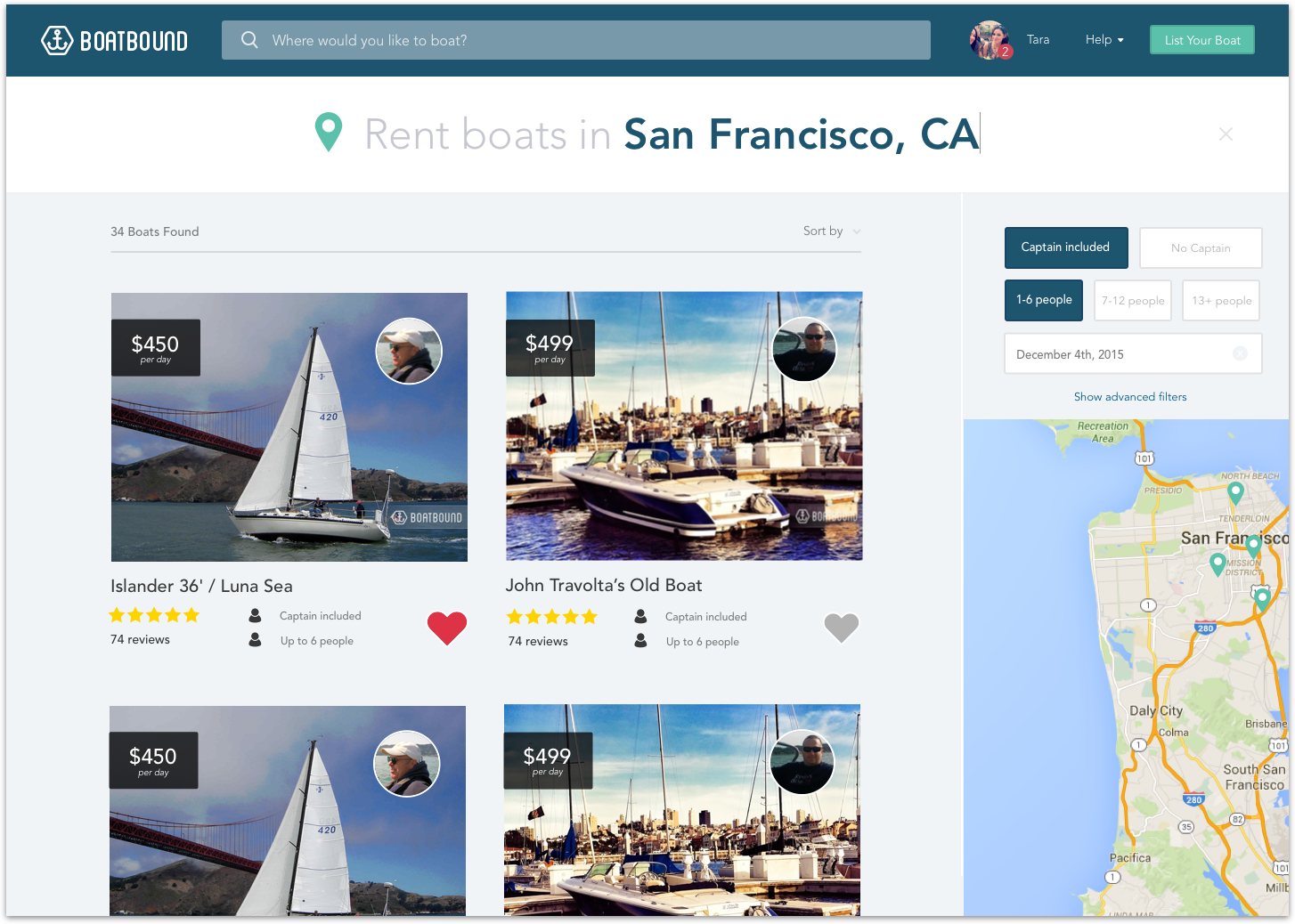Click Daly City label on the map
1295x924 pixels.
point(1156,710)
